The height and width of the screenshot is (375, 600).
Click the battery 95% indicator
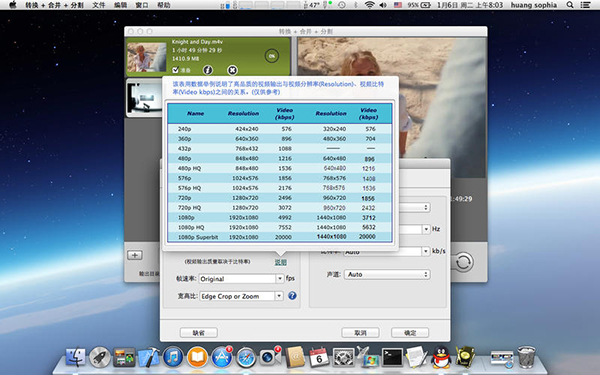pos(419,5)
